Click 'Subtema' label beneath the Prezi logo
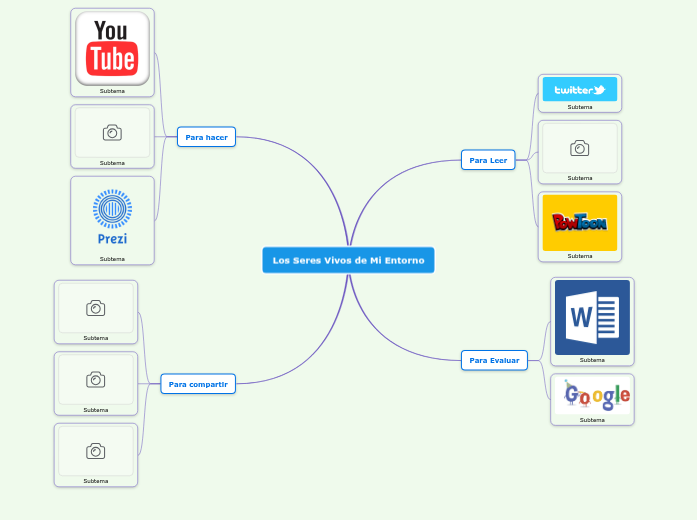This screenshot has width=697, height=520. pyautogui.click(x=112, y=259)
